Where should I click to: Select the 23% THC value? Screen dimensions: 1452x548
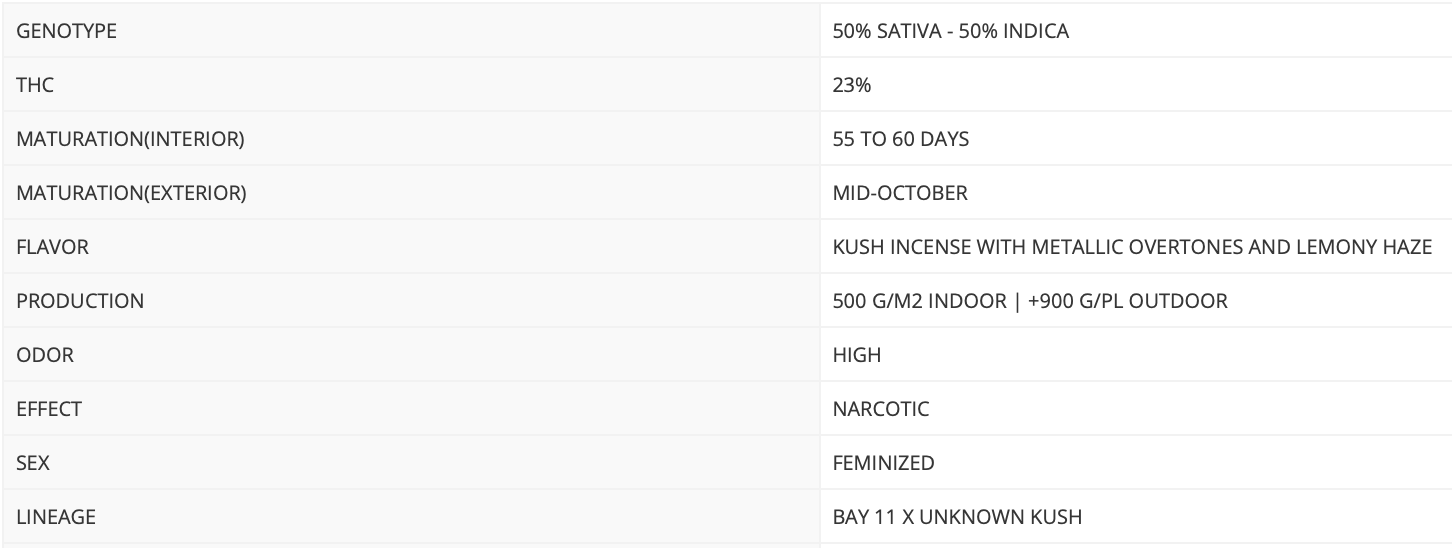coord(851,85)
